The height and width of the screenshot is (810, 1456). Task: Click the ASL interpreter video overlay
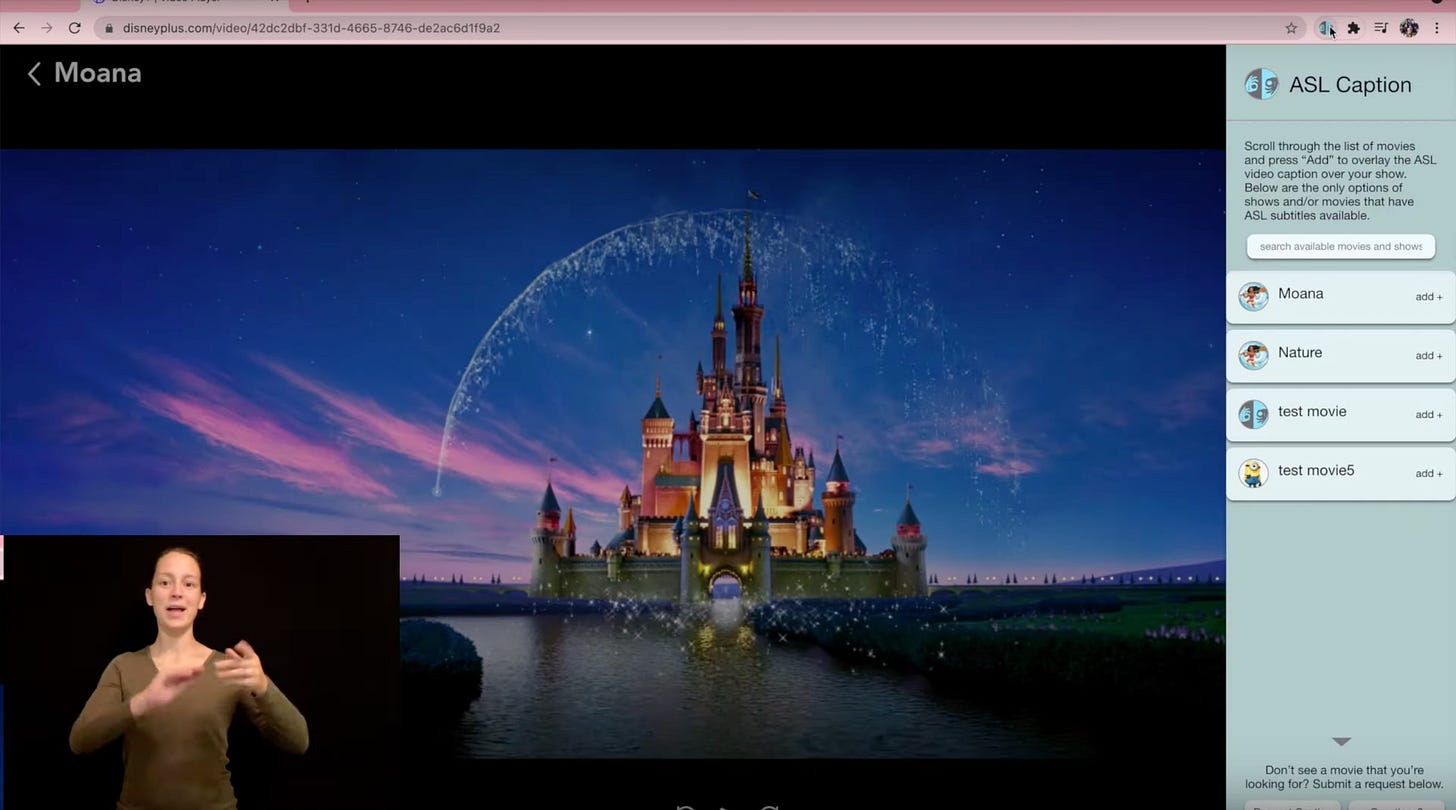pos(200,672)
